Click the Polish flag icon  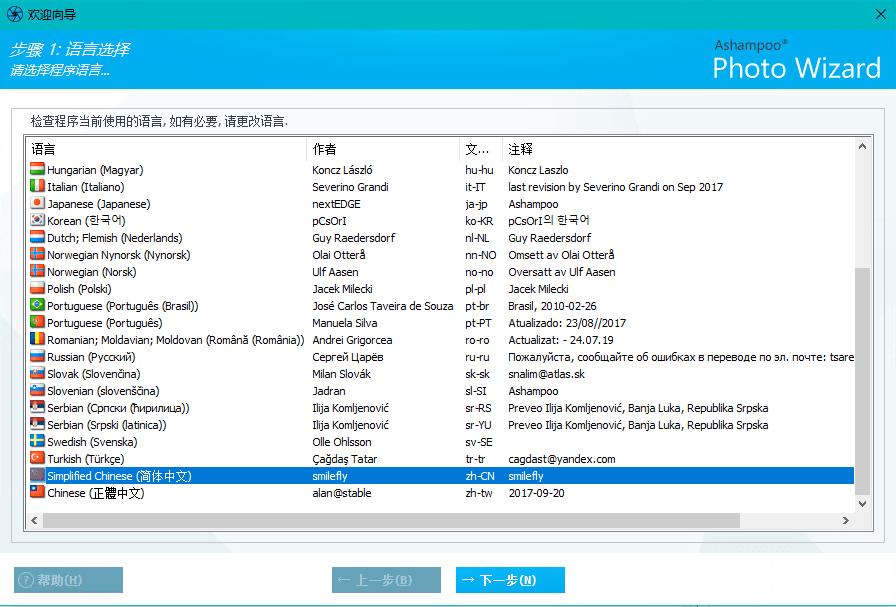pos(37,289)
